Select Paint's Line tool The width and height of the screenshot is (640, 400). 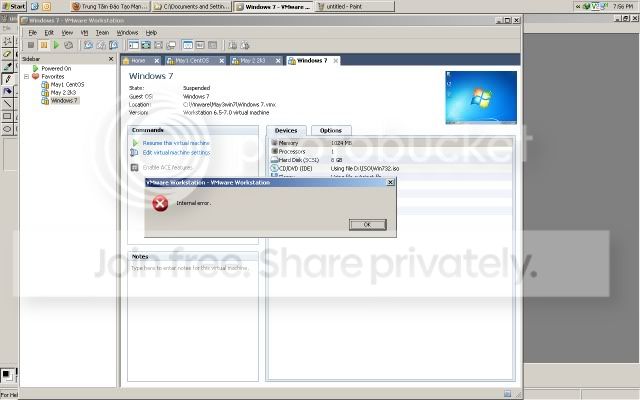[7, 104]
